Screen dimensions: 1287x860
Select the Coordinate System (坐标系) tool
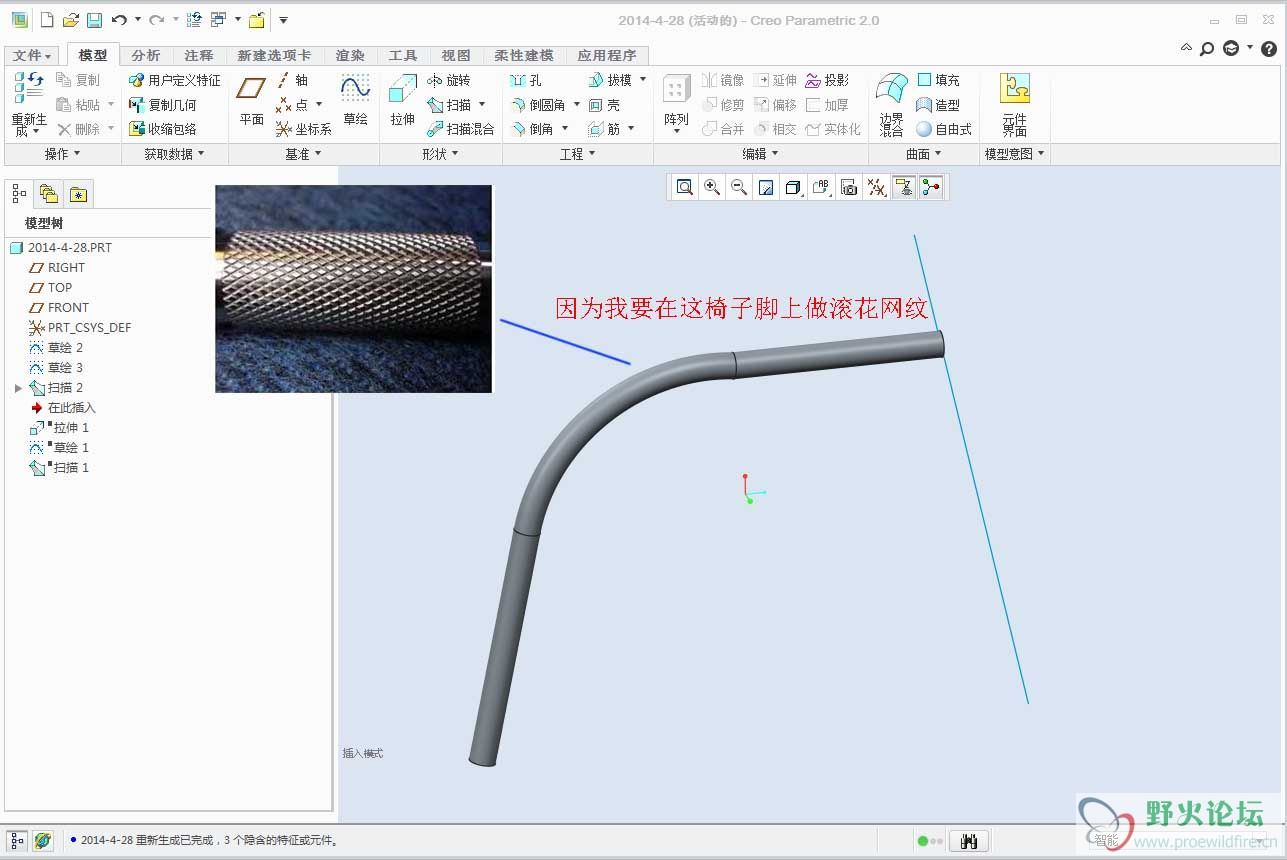tap(303, 129)
